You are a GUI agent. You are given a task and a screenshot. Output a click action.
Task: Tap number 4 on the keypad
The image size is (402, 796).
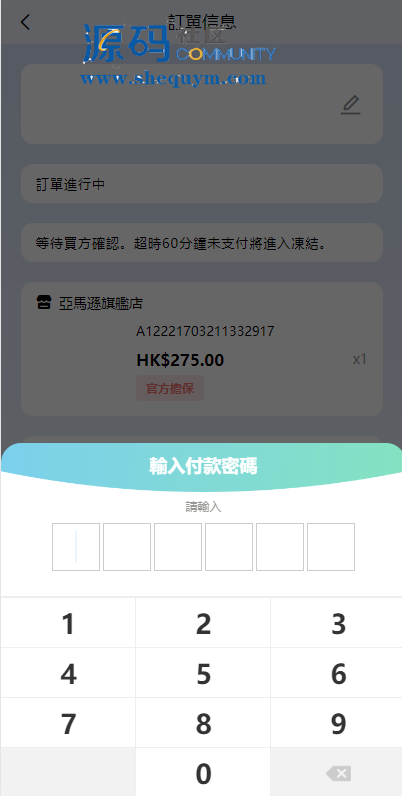[x=68, y=674]
